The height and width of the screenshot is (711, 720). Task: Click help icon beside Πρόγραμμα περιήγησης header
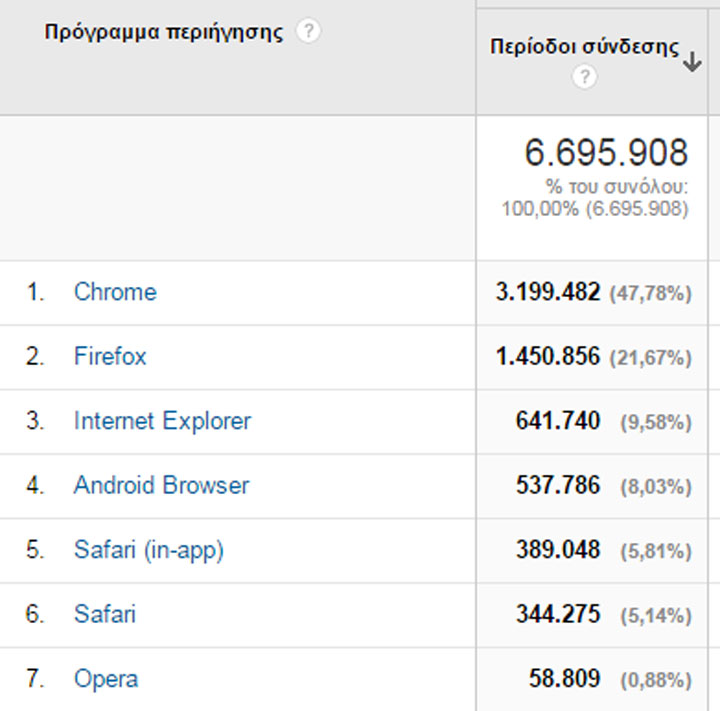309,32
